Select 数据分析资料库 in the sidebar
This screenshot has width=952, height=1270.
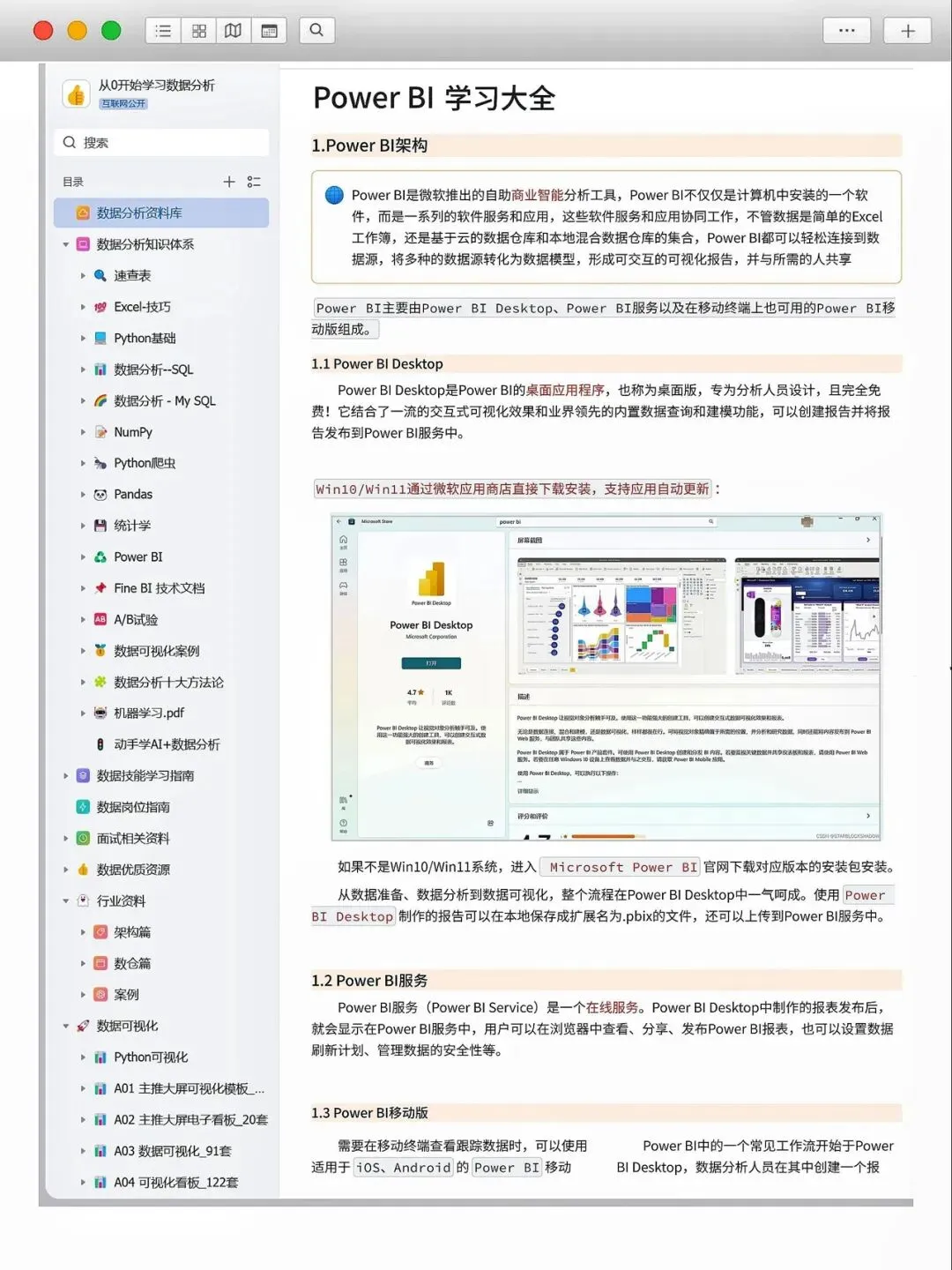point(161,213)
